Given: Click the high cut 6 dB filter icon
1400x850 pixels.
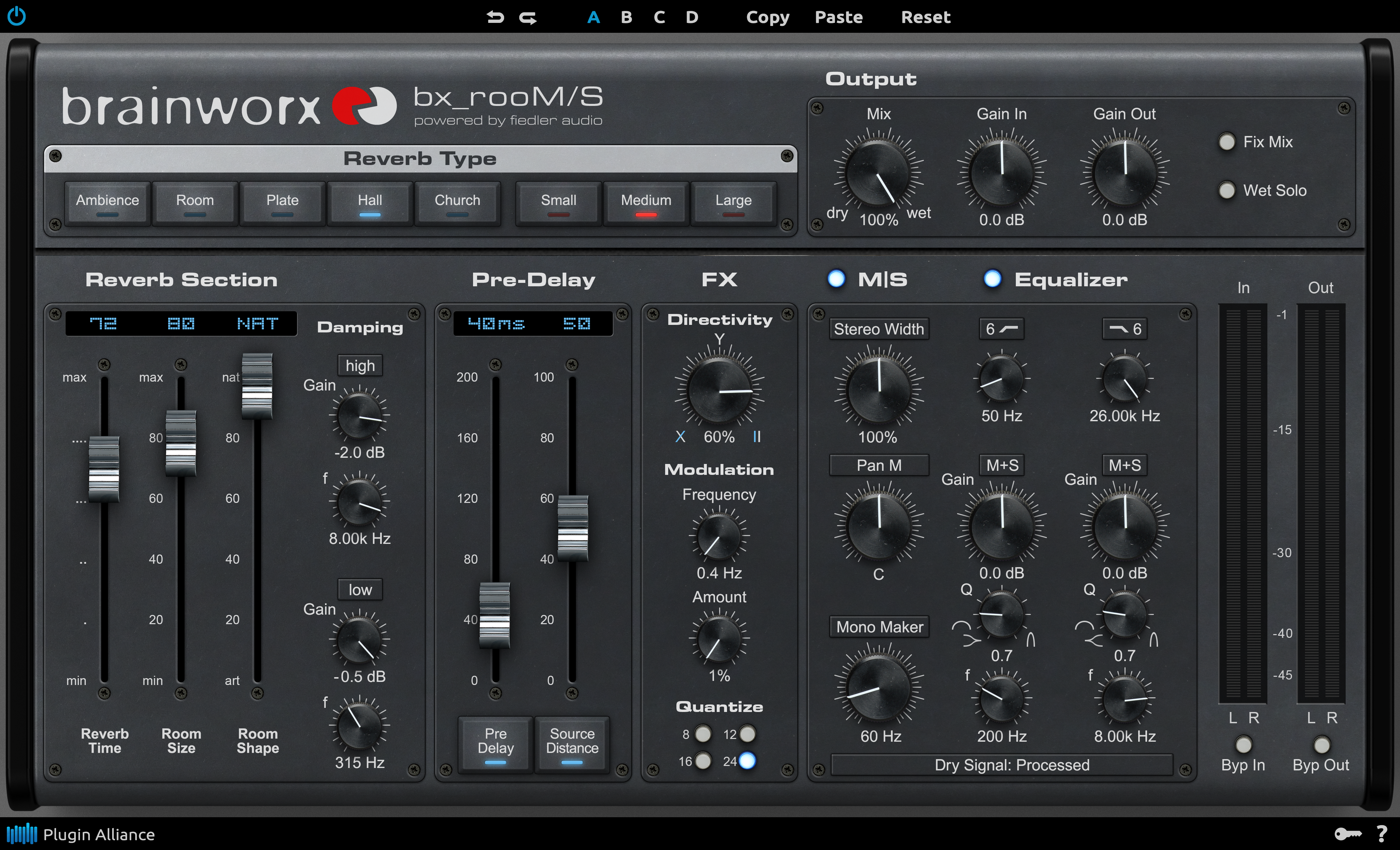Looking at the screenshot, I should 1125,329.
